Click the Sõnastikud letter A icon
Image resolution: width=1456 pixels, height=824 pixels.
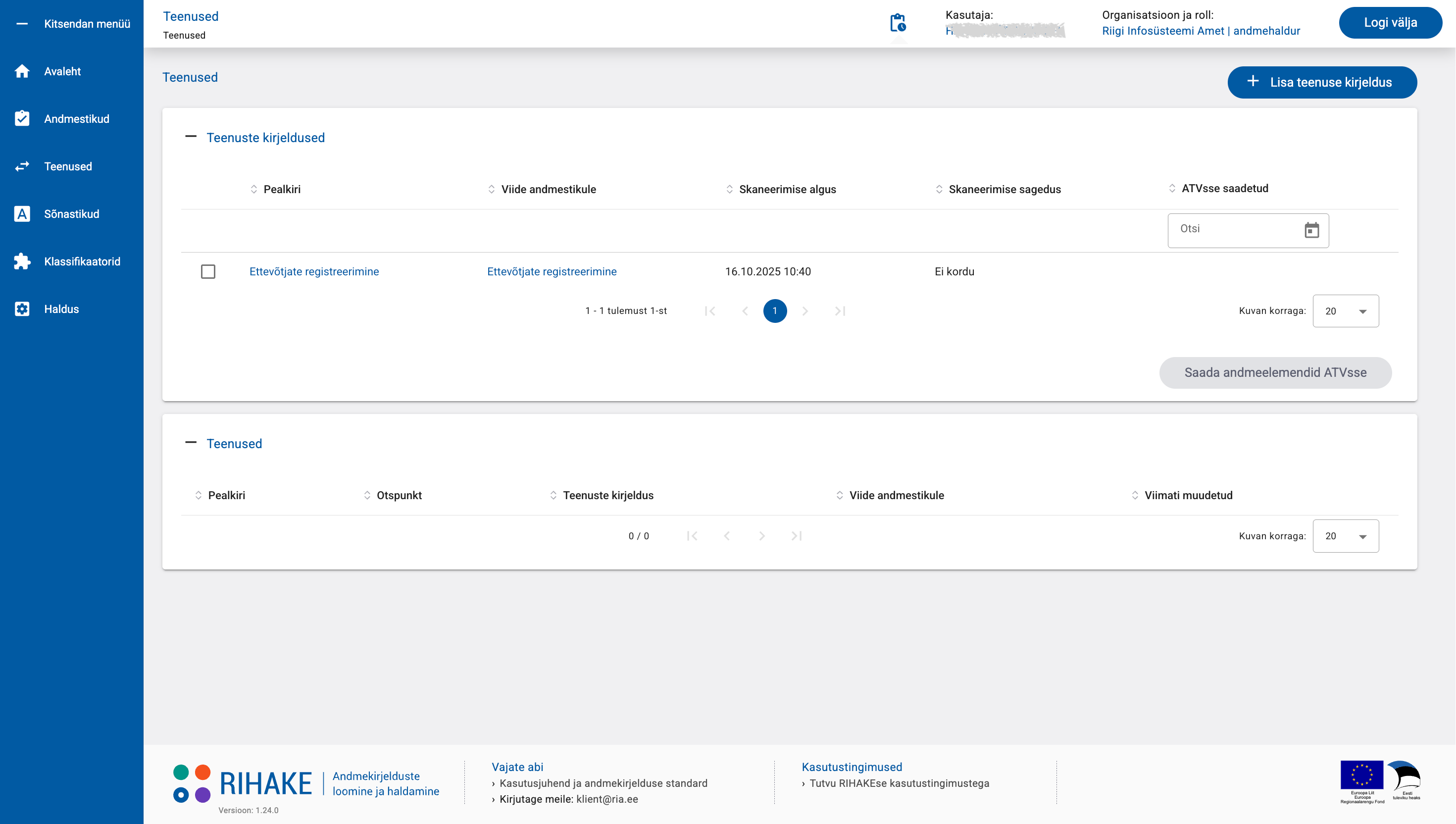pos(22,214)
